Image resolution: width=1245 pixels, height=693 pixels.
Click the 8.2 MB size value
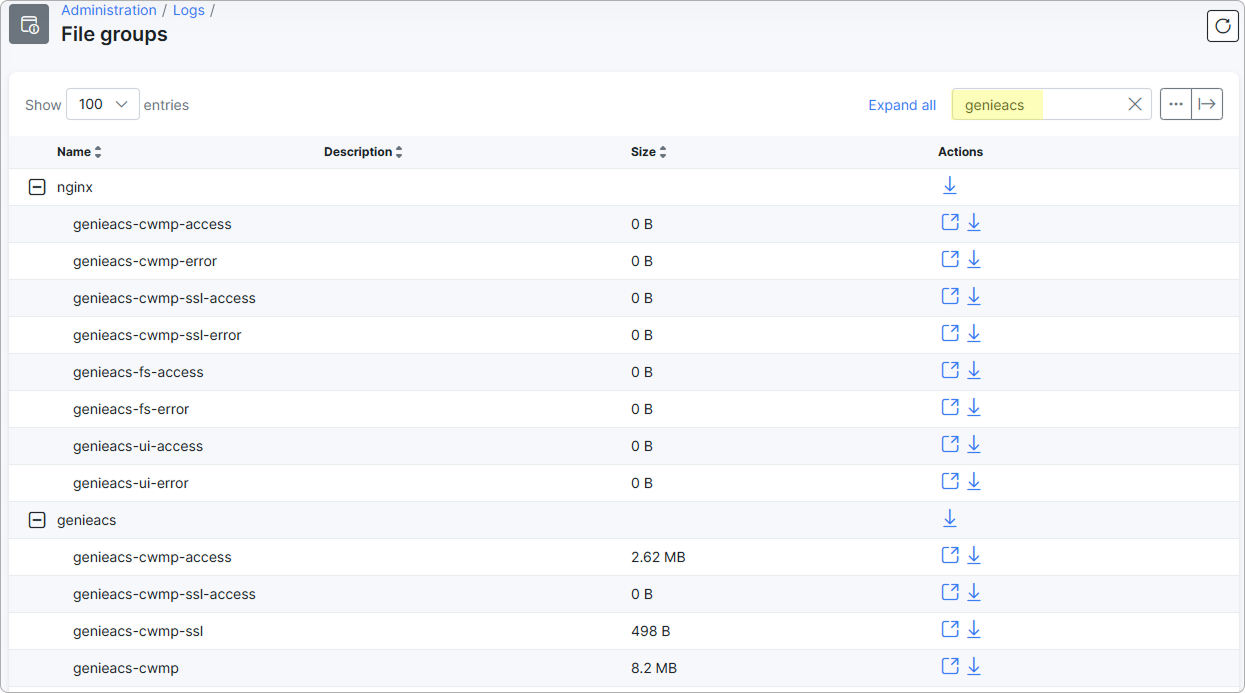654,668
